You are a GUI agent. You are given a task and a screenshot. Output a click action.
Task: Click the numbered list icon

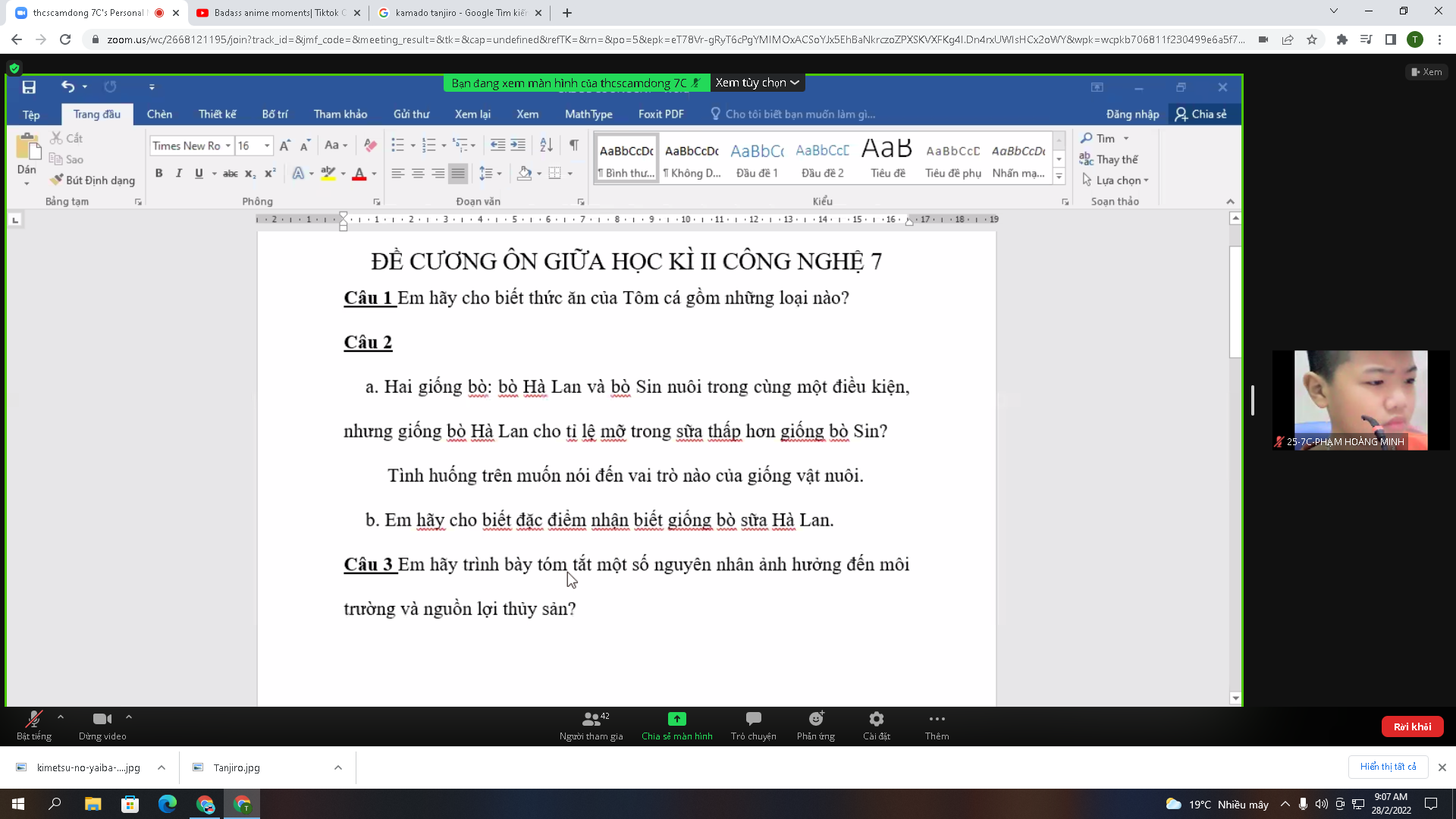[x=428, y=146]
